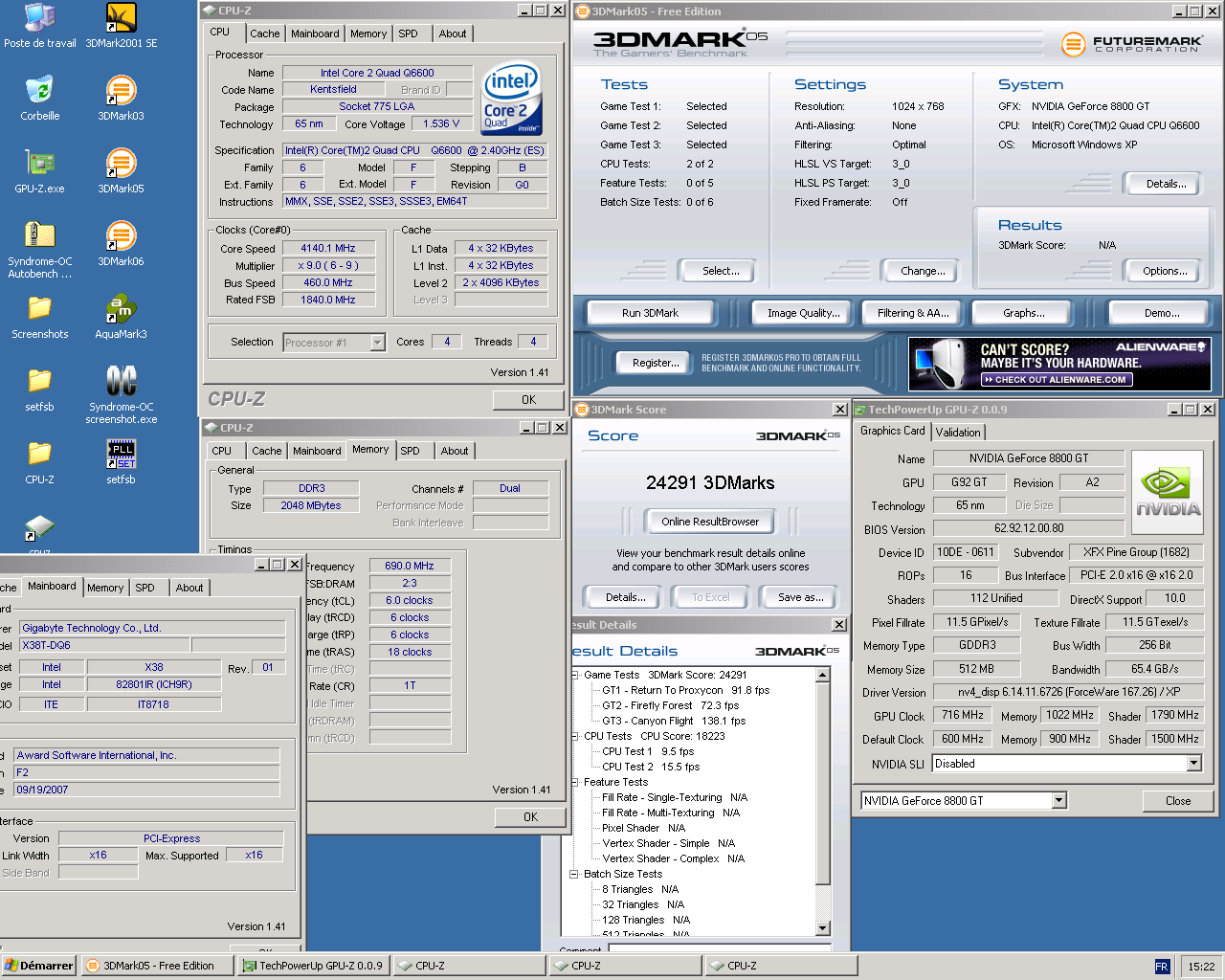Screen dimensions: 1225x980
Task: Open the Démarrer start button
Action: (39, 966)
